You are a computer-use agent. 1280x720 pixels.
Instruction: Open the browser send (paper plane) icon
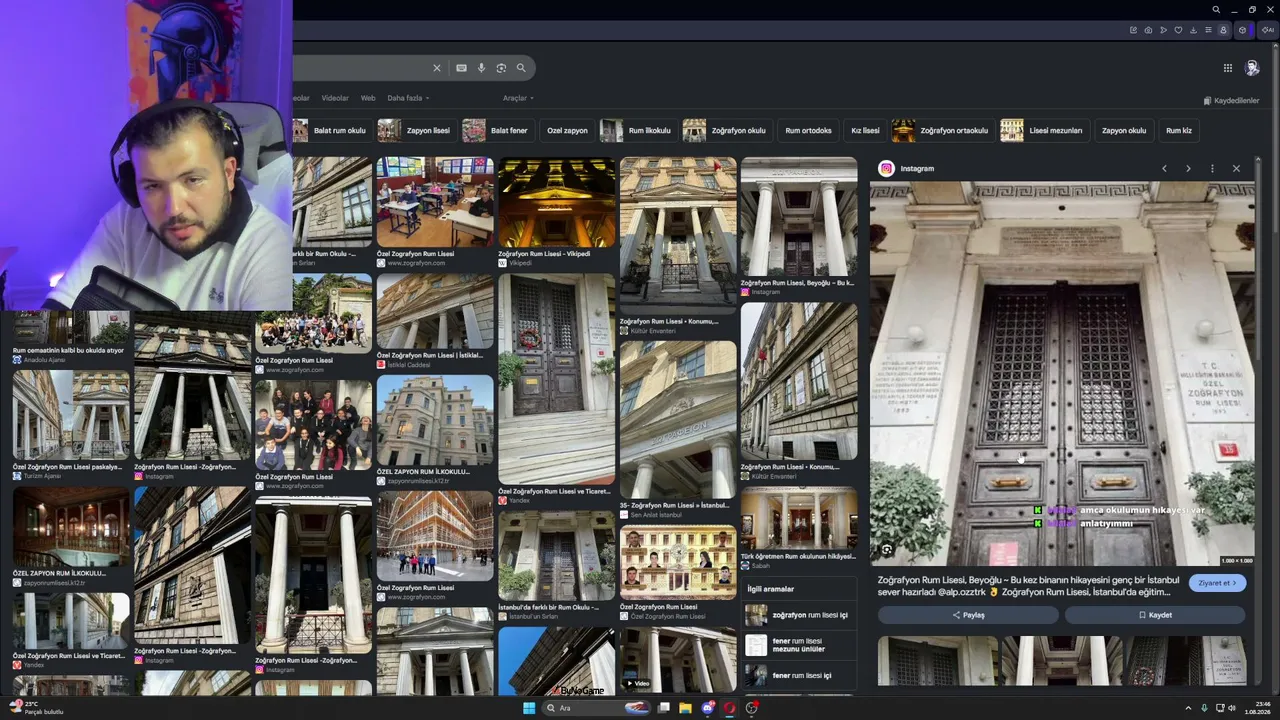pyautogui.click(x=1164, y=30)
